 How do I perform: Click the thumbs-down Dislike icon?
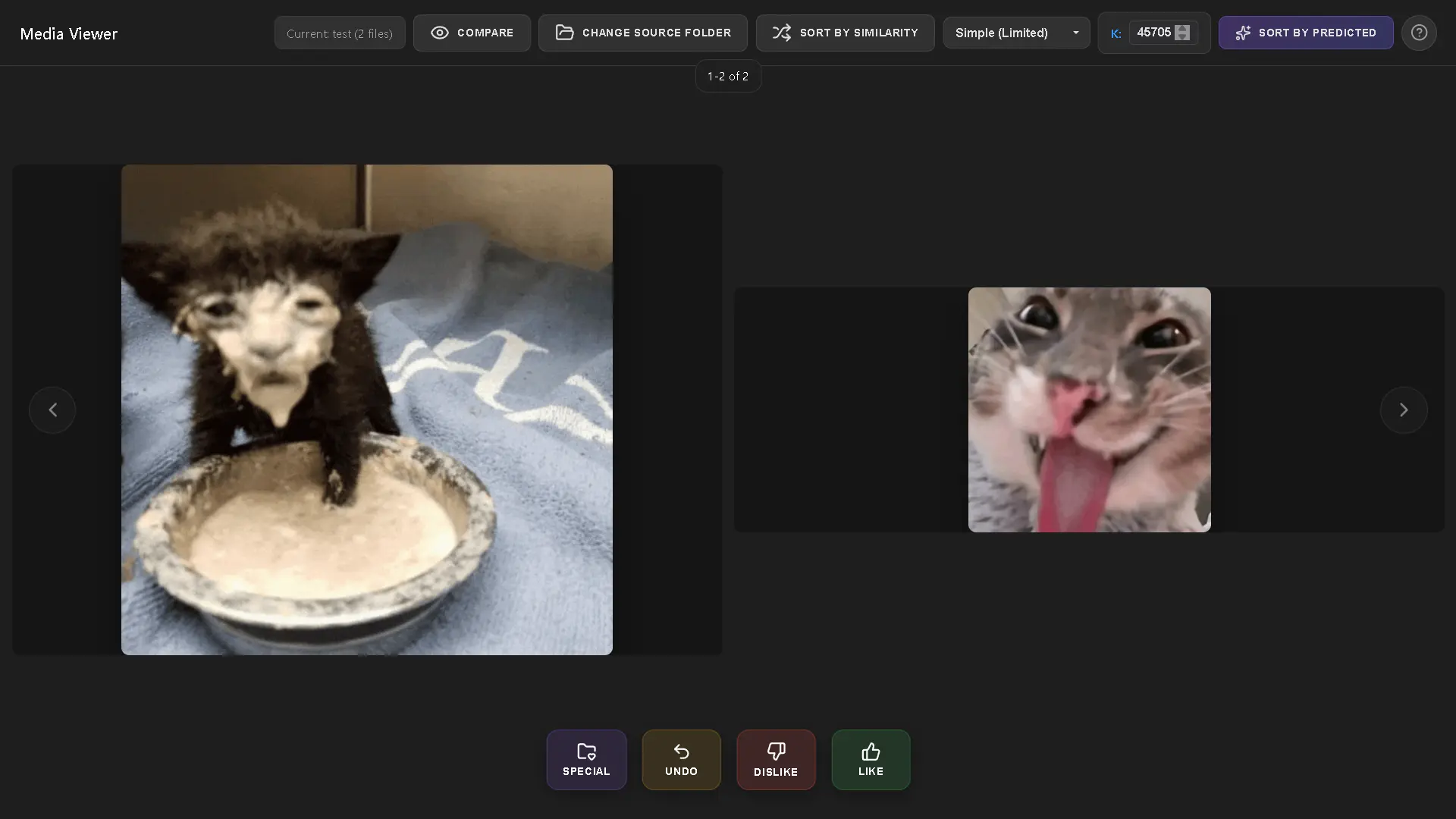click(x=776, y=751)
